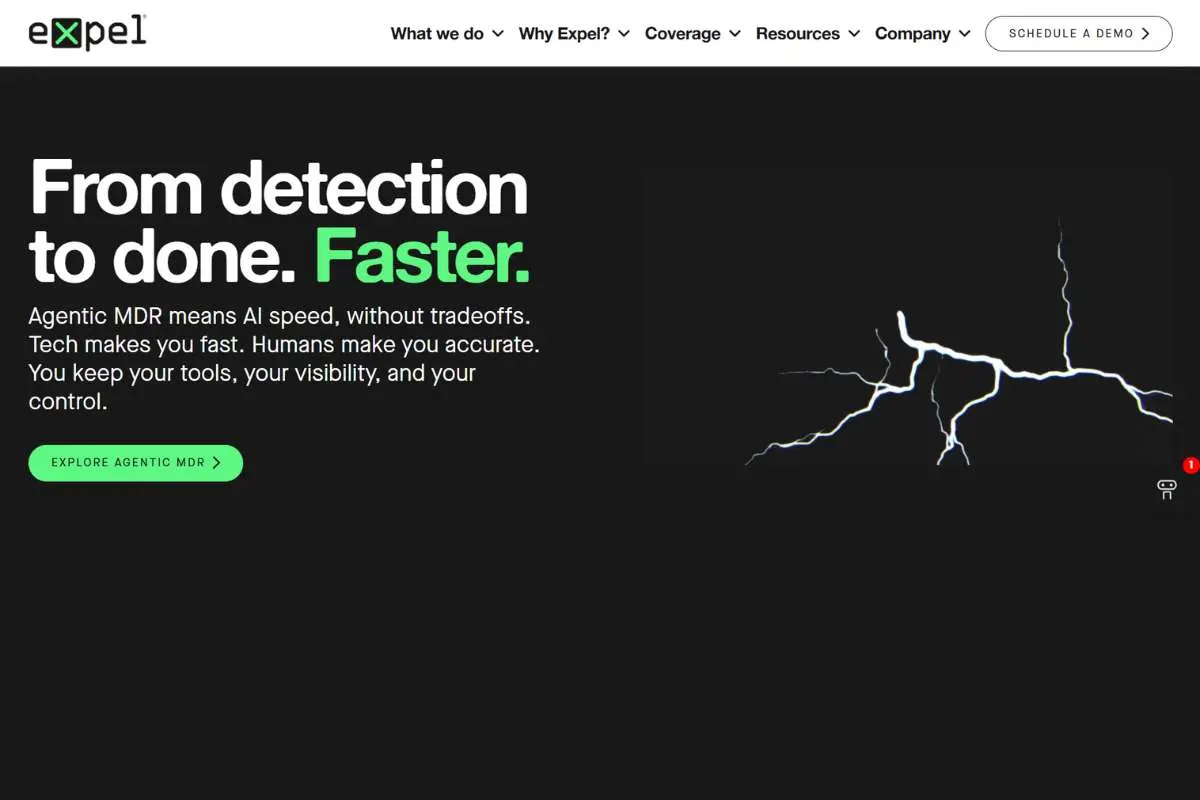Screen dimensions: 1200x800
Task: Click Explore Agentic MDR button
Action: [x=136, y=463]
